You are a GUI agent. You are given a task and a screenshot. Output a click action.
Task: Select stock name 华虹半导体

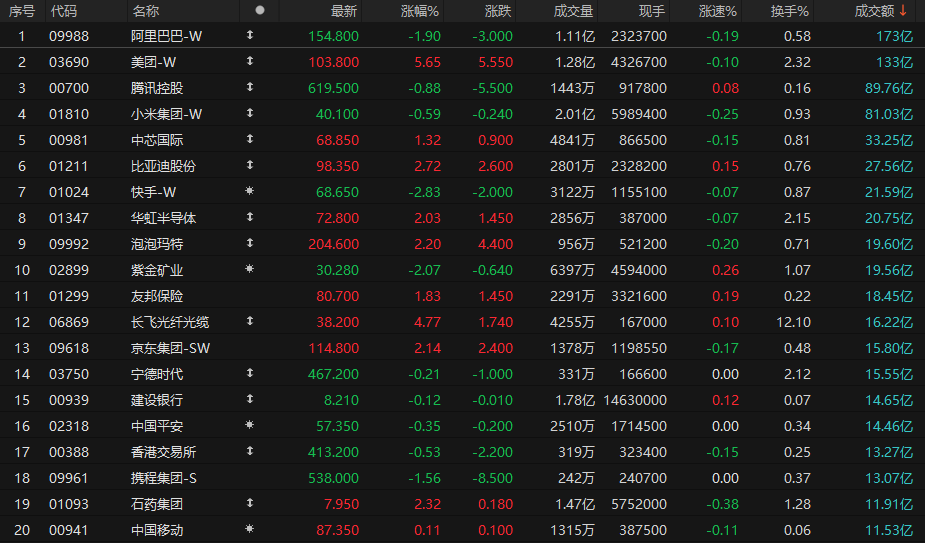[x=163, y=218]
